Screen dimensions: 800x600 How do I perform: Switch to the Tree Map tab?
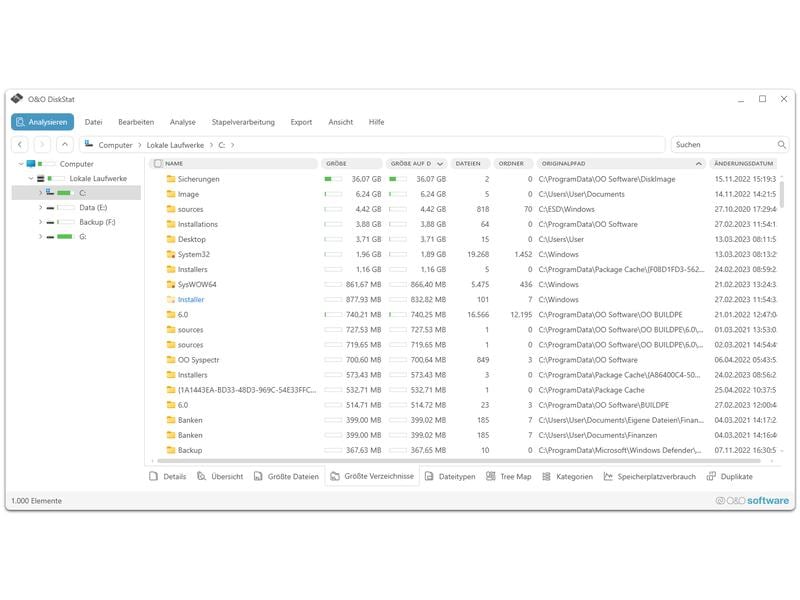[x=509, y=477]
